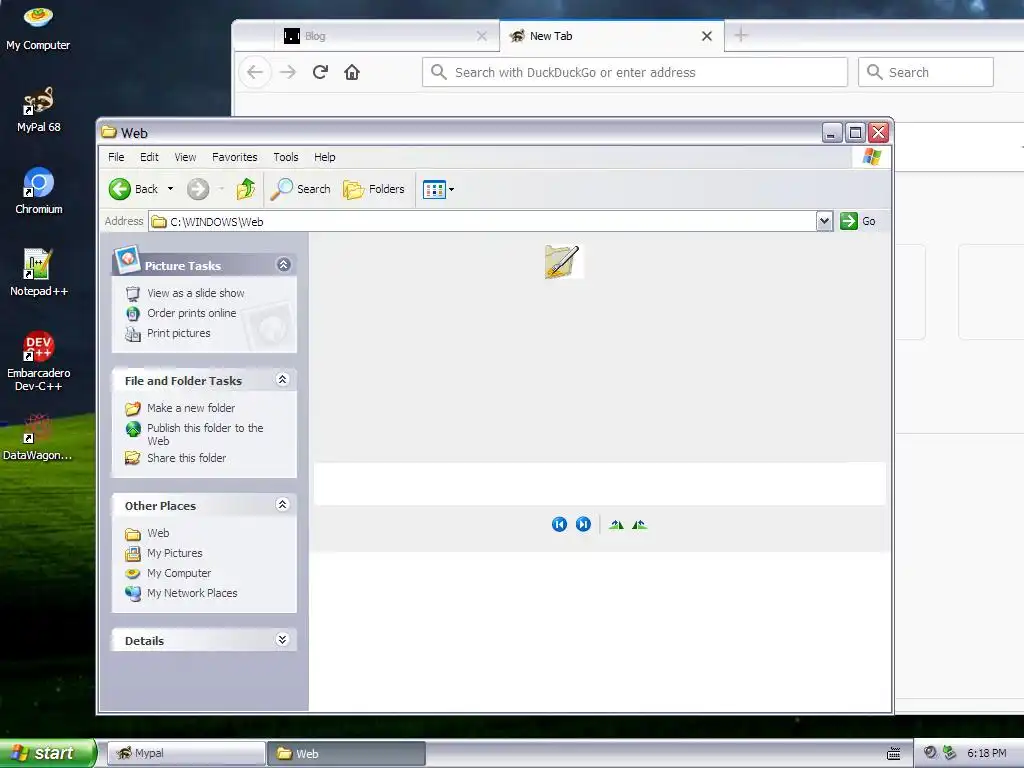Open the View menu

click(x=185, y=157)
